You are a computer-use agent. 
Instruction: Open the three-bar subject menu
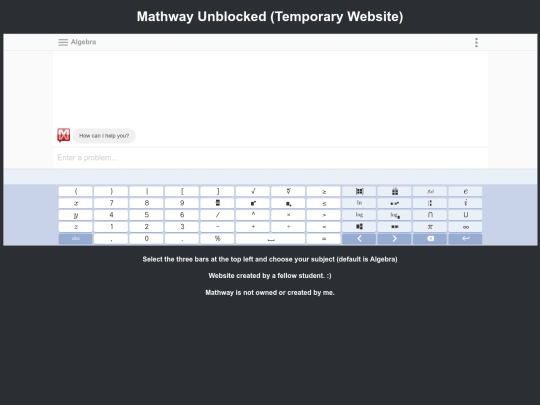tap(63, 42)
